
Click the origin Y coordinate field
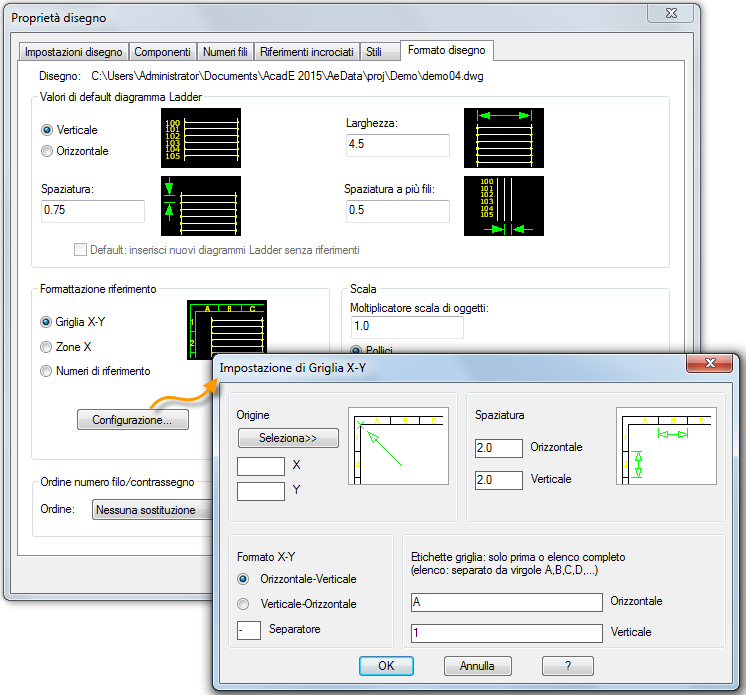pos(261,491)
